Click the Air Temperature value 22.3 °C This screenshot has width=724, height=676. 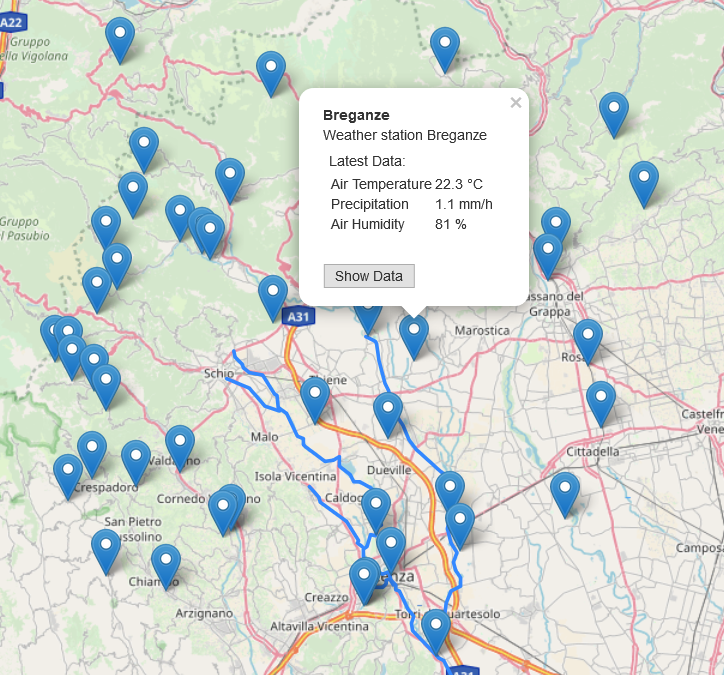(x=459, y=184)
